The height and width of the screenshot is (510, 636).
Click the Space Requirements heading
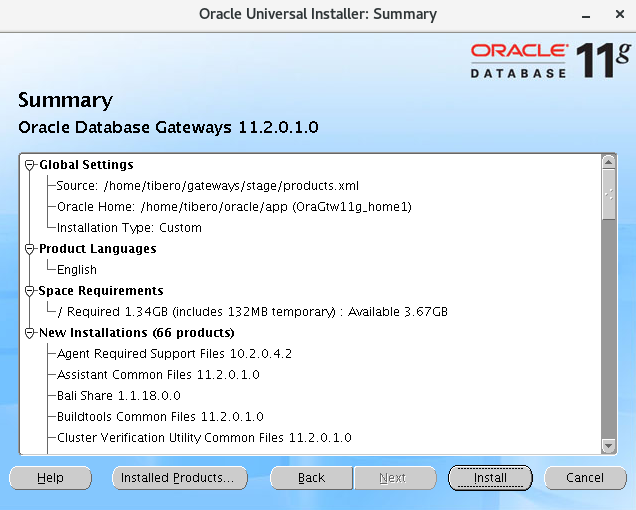pos(101,291)
